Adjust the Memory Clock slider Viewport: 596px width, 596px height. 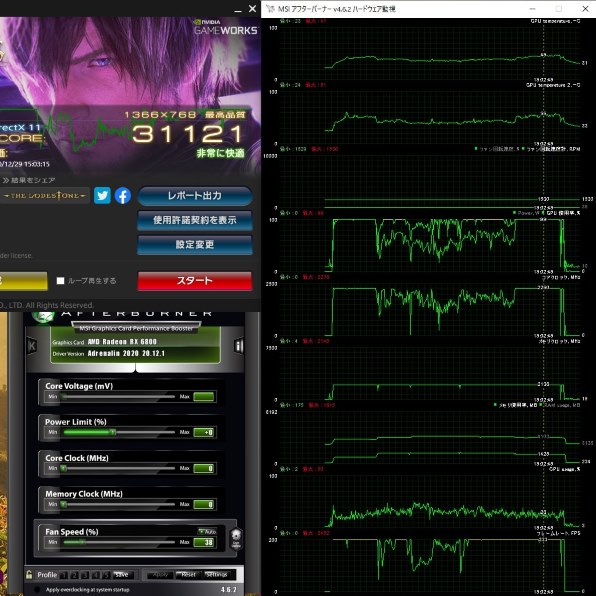[x=119, y=504]
